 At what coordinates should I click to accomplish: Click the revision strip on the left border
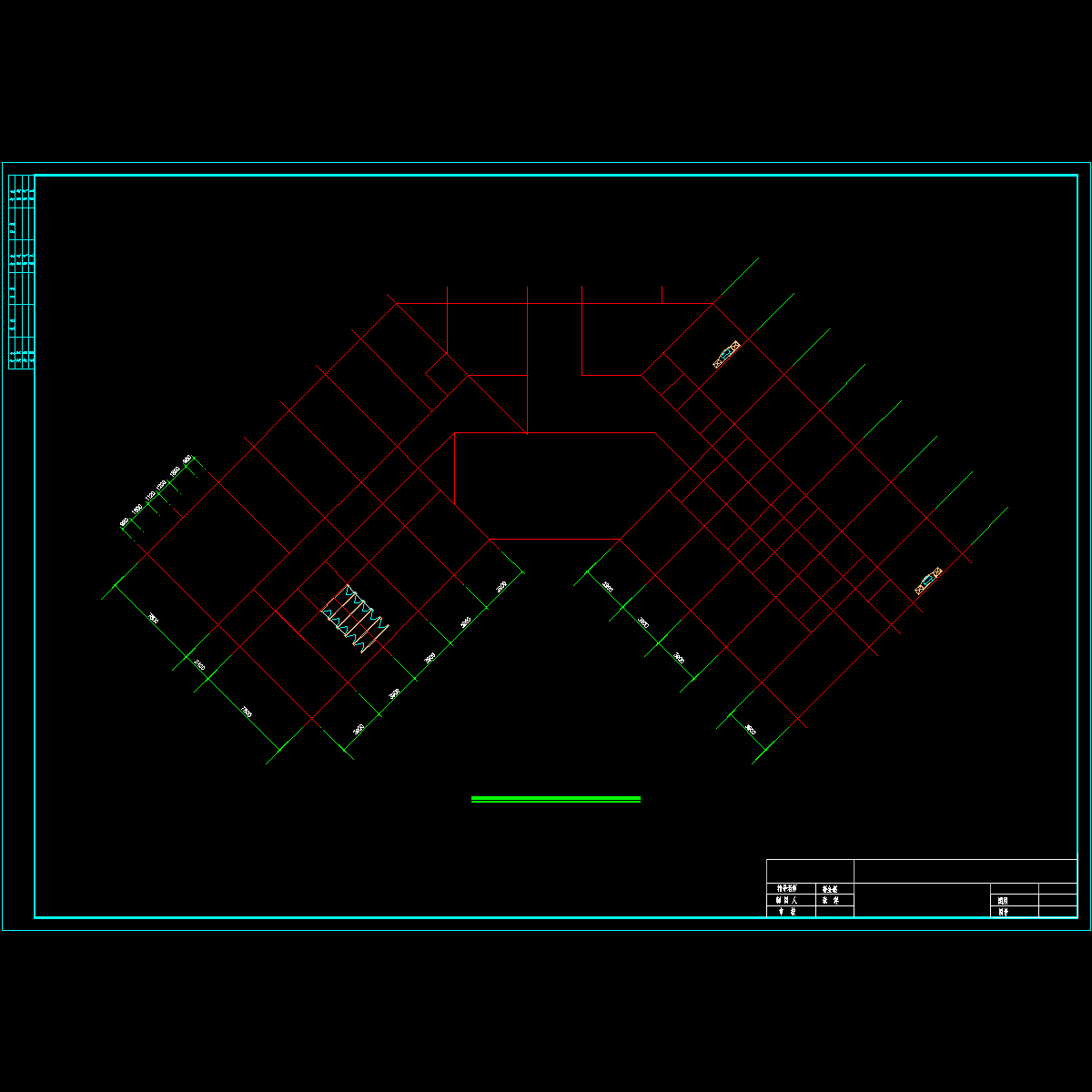point(22,272)
